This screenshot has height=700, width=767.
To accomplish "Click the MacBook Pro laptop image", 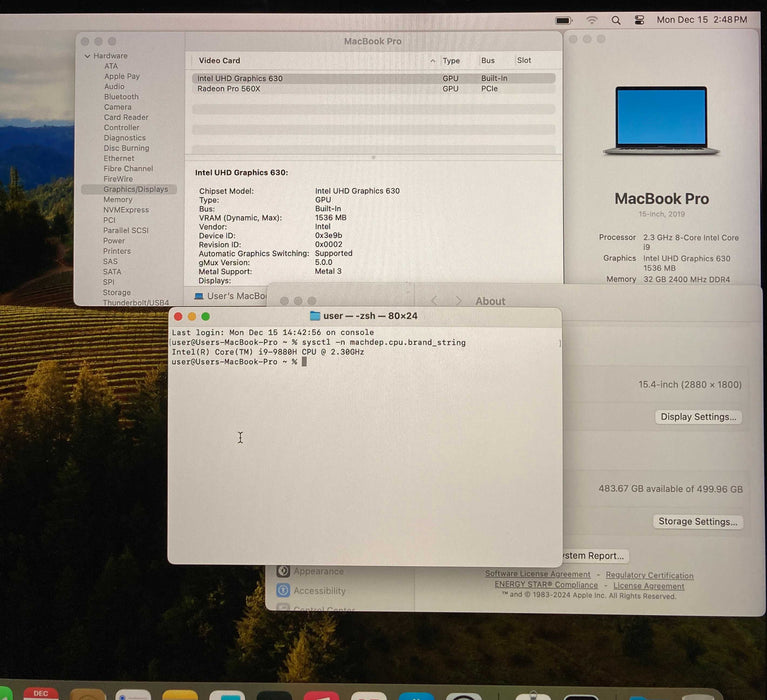I will [661, 121].
